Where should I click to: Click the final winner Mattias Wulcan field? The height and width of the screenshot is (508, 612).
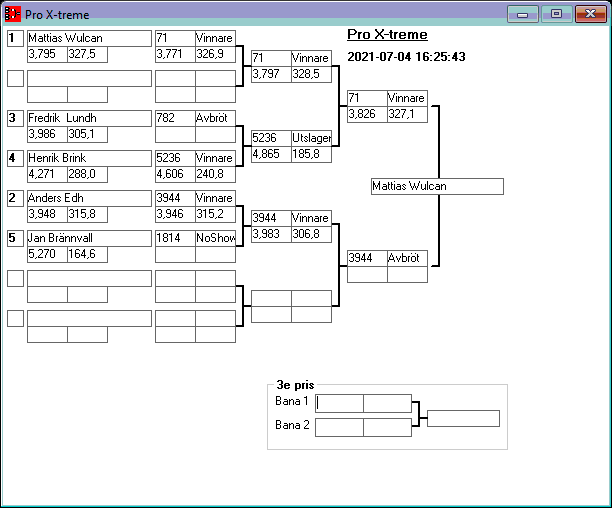point(436,186)
